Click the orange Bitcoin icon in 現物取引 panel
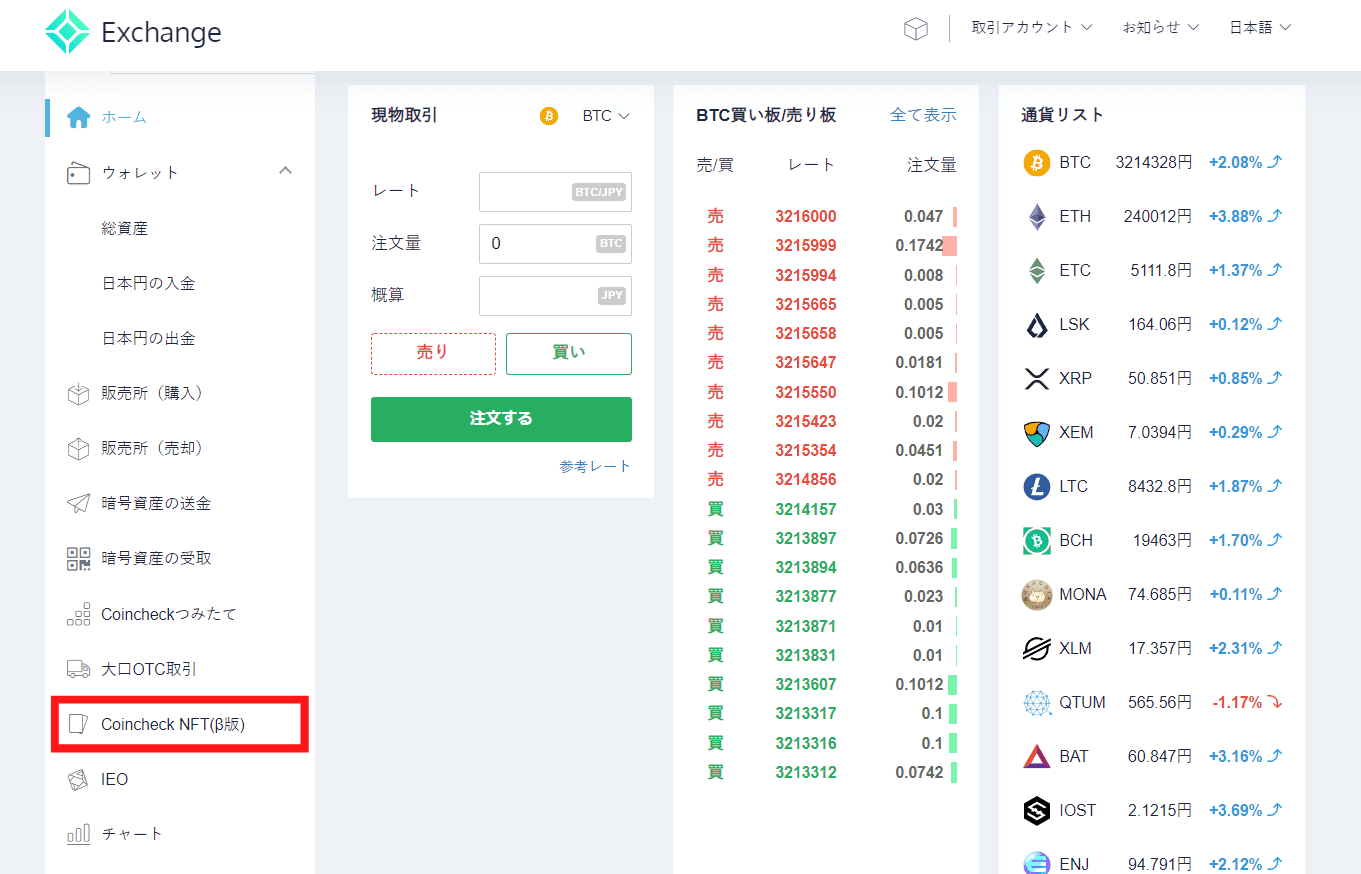Screen dimensions: 1361x874 (x=549, y=116)
